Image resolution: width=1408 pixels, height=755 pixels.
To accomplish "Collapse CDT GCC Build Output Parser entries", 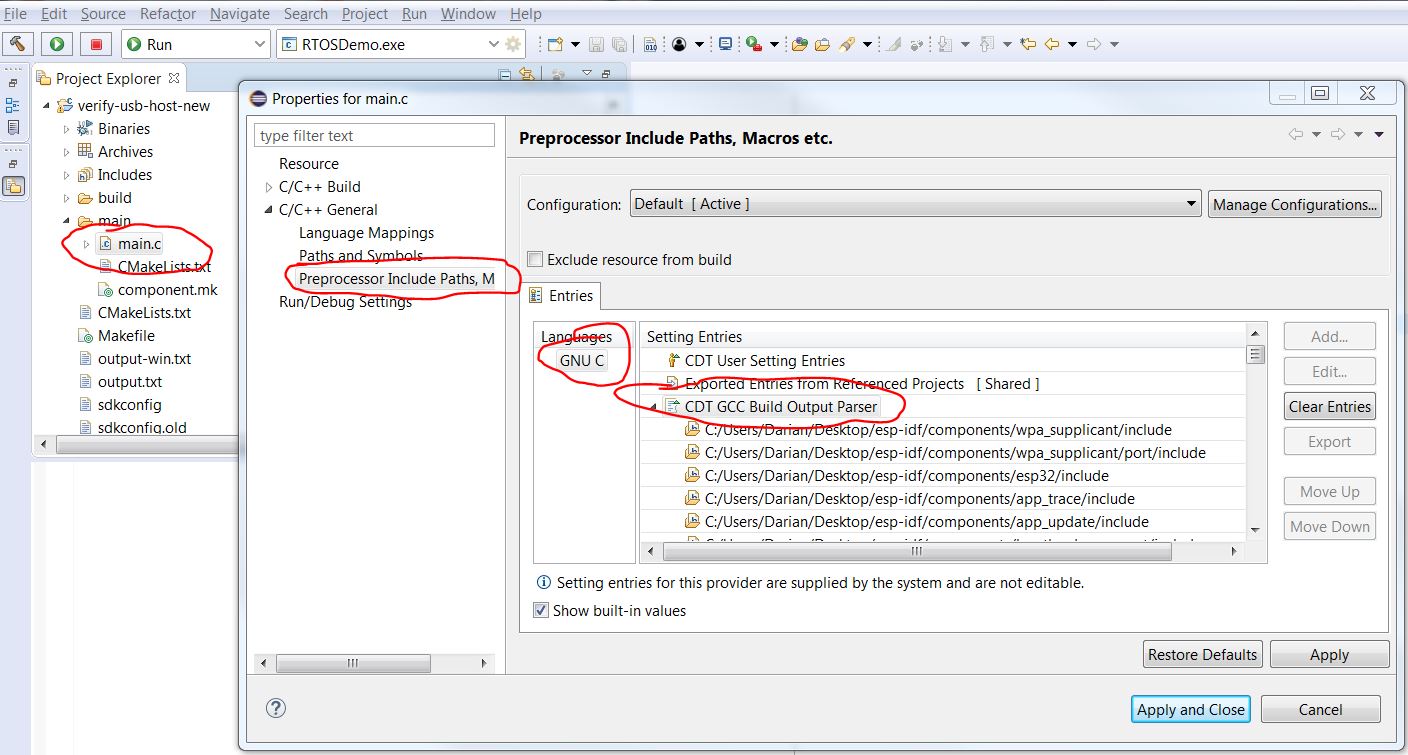I will click(x=655, y=407).
